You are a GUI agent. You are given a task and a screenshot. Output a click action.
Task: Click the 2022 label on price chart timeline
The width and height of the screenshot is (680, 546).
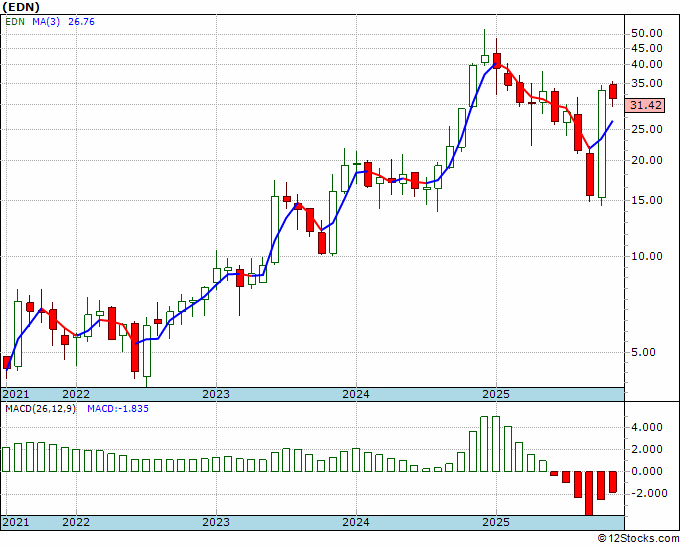click(76, 394)
